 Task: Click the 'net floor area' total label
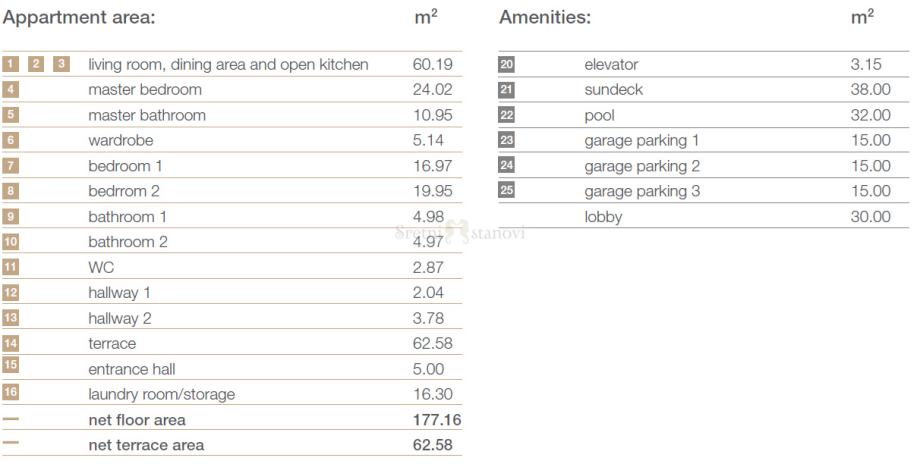[x=137, y=420]
